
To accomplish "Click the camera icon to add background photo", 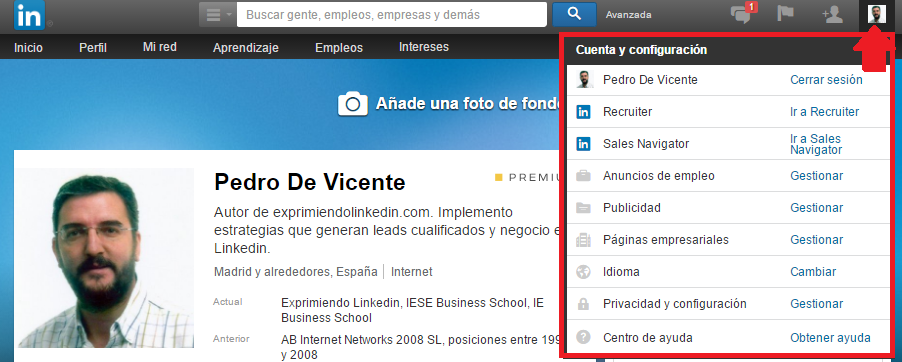I will (353, 104).
